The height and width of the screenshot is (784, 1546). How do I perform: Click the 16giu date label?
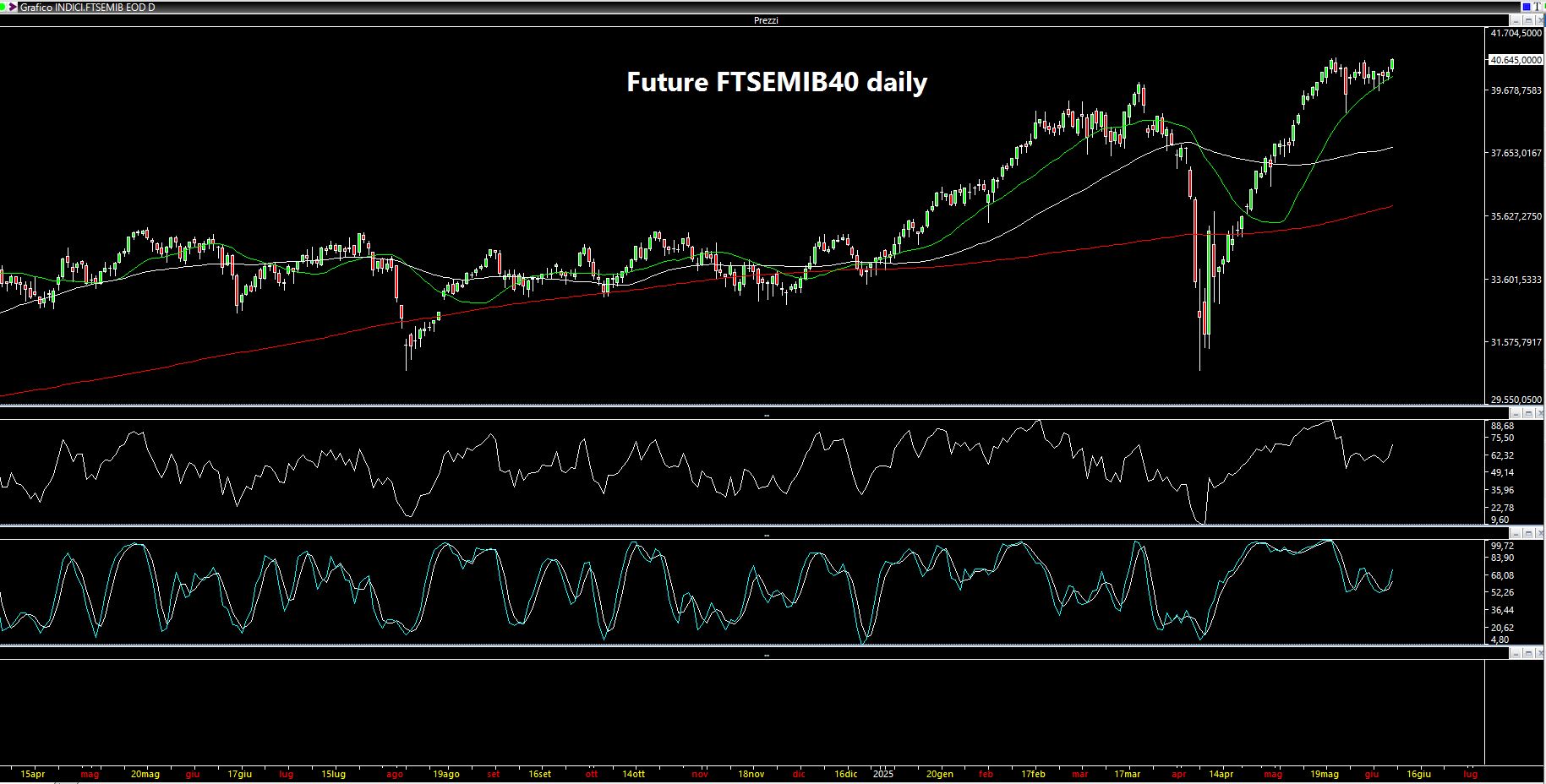[x=1418, y=774]
